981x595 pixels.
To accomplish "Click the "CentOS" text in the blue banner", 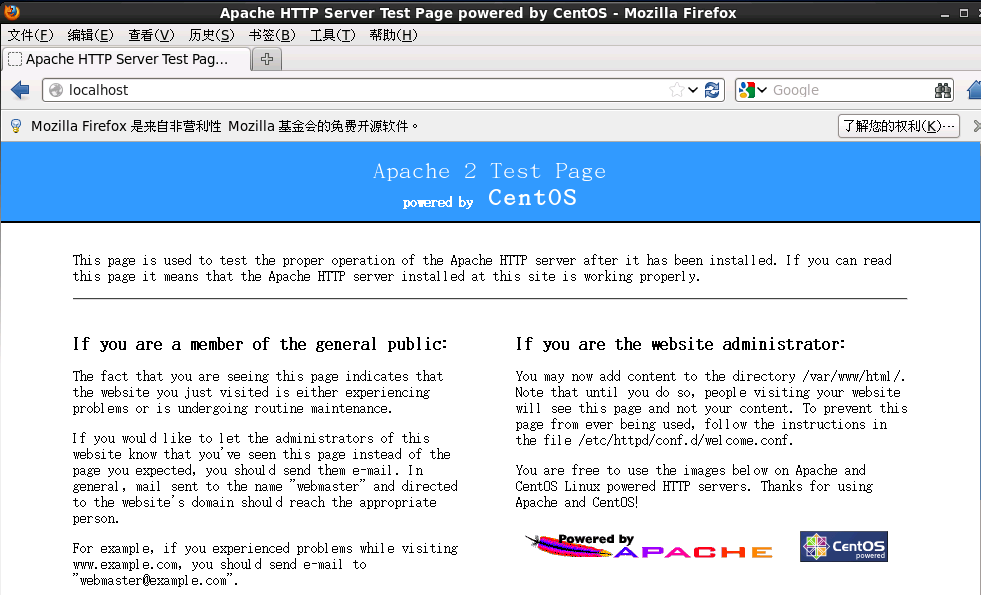I will pos(532,198).
